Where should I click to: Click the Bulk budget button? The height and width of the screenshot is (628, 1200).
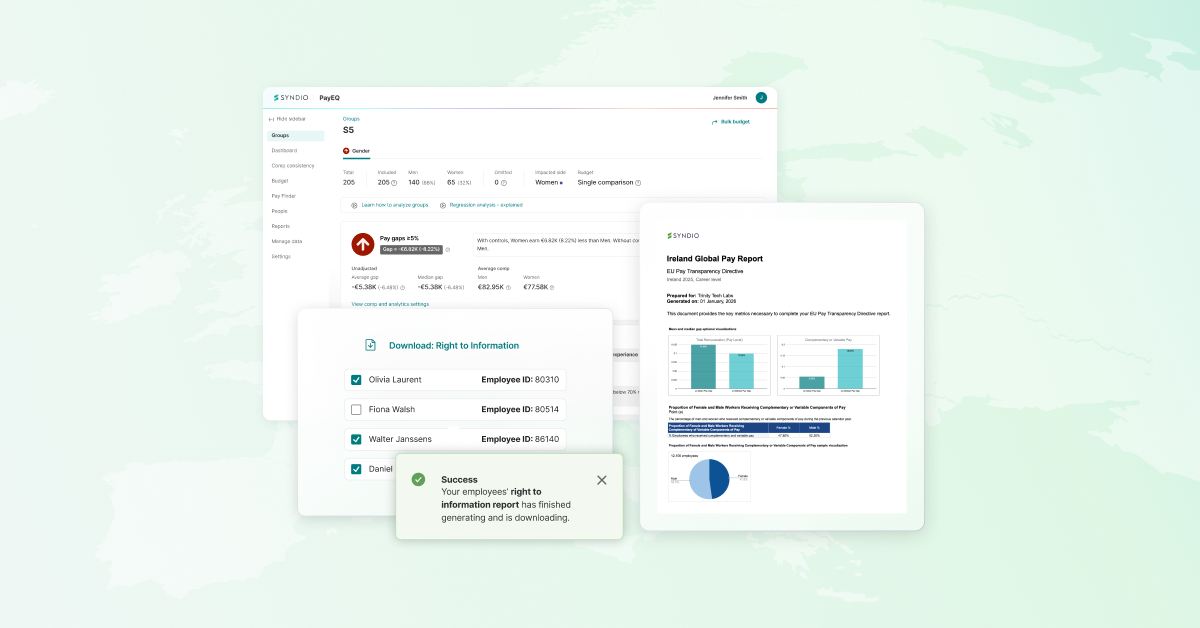click(x=730, y=122)
